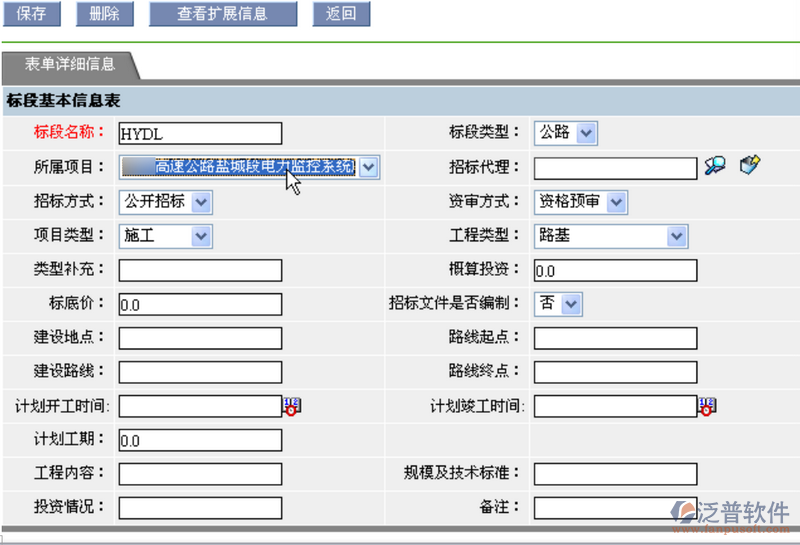
Task: Click the 招标文件是否编制 label text
Action: pos(454,303)
